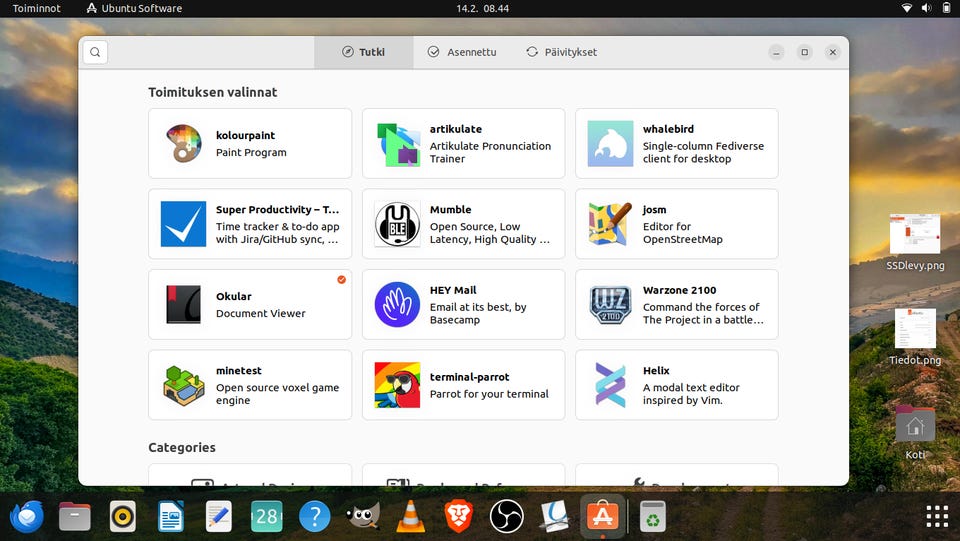The width and height of the screenshot is (960, 541).
Task: Launch OBS Studio from the dock
Action: click(x=506, y=517)
